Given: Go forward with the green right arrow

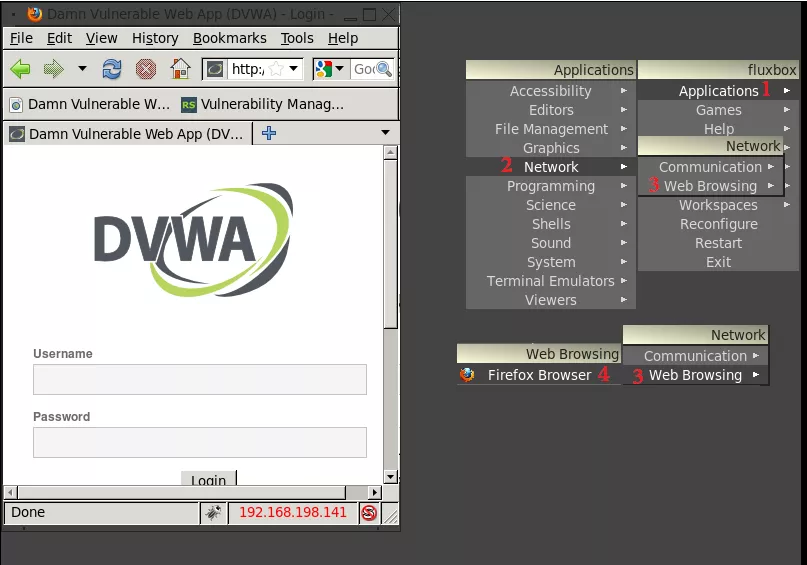Looking at the screenshot, I should point(54,69).
